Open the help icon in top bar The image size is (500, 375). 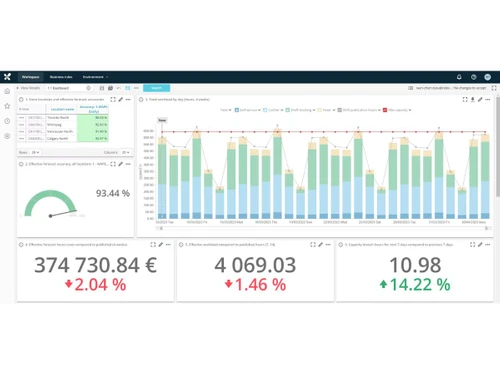click(474, 77)
